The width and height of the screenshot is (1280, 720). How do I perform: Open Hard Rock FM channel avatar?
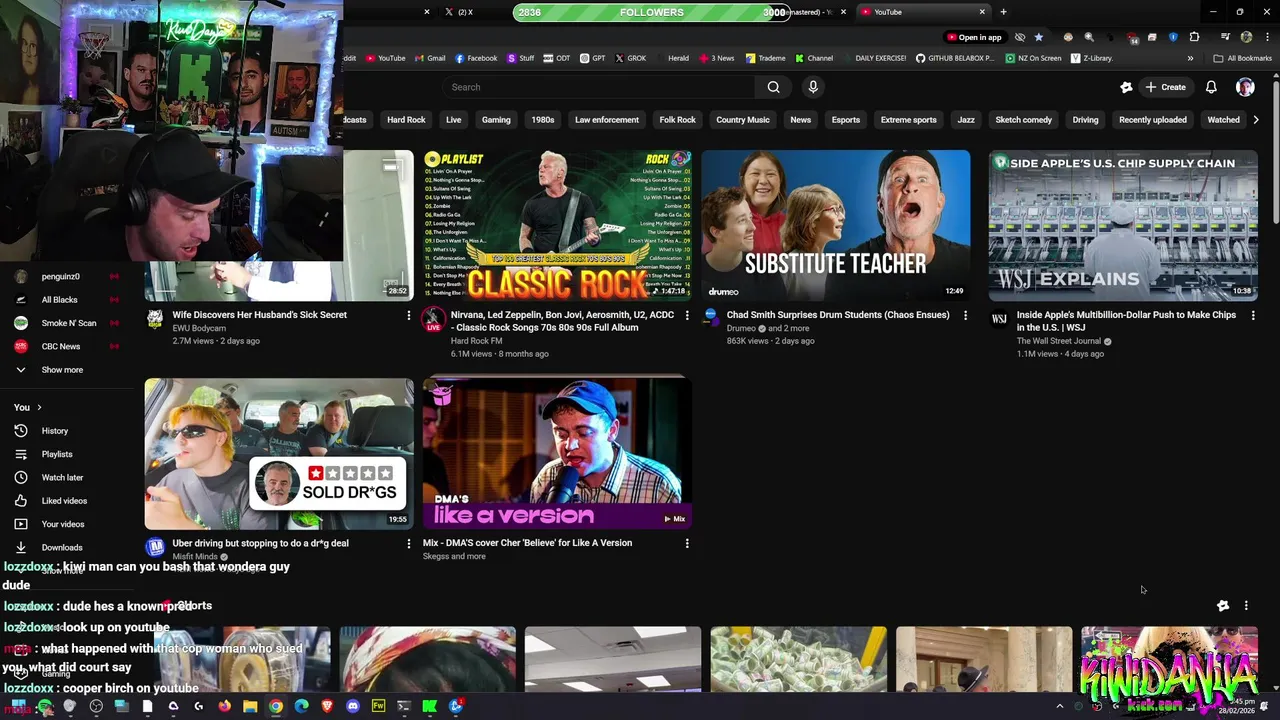click(x=433, y=319)
